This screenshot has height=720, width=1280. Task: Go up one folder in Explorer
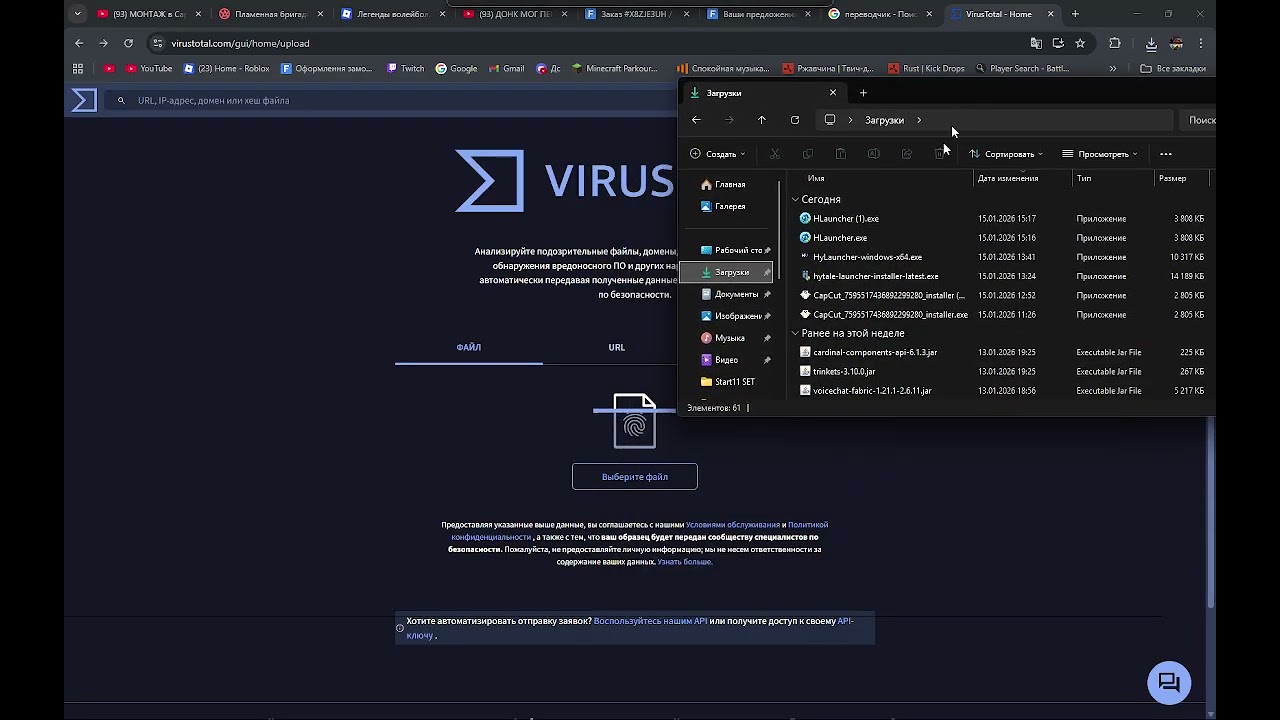point(762,120)
